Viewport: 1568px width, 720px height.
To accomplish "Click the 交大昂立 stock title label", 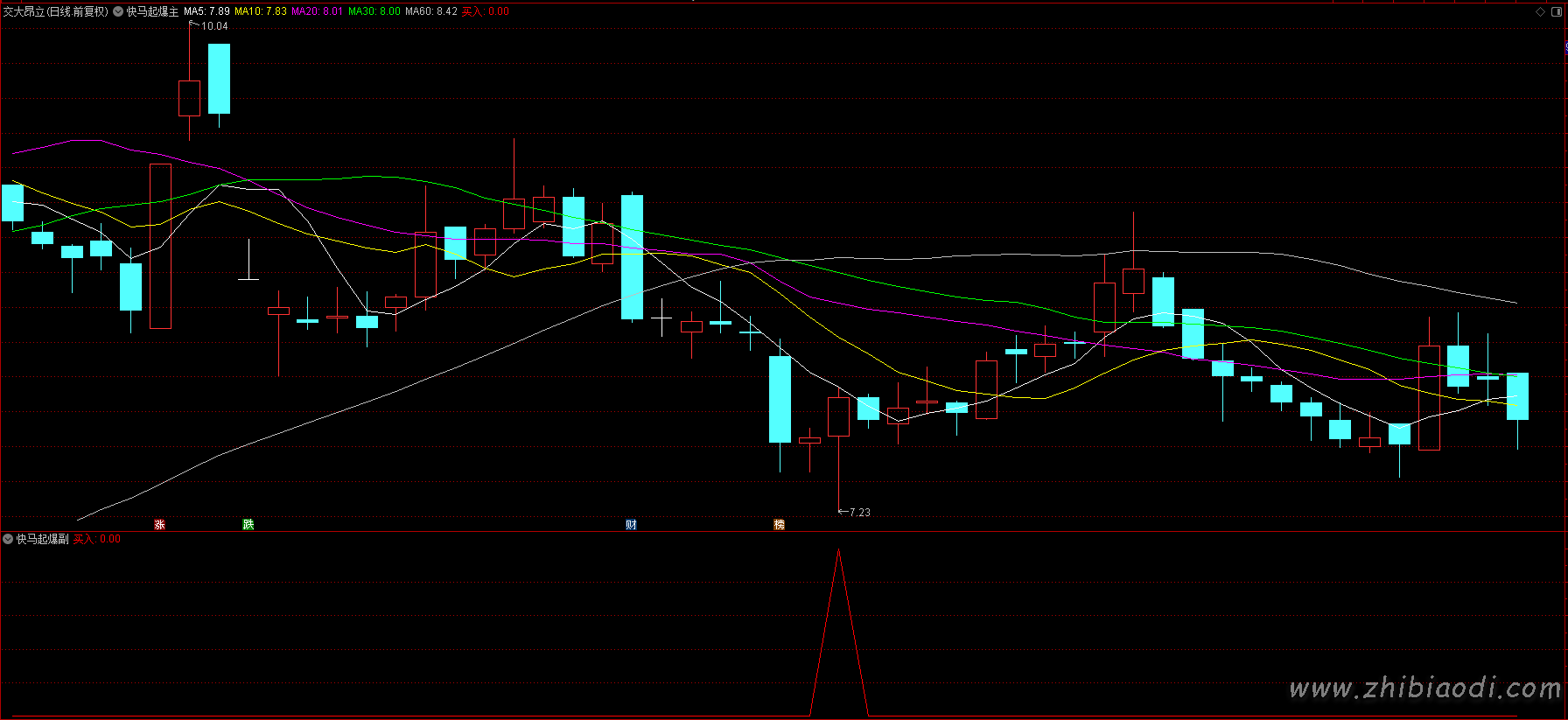I will (55, 11).
